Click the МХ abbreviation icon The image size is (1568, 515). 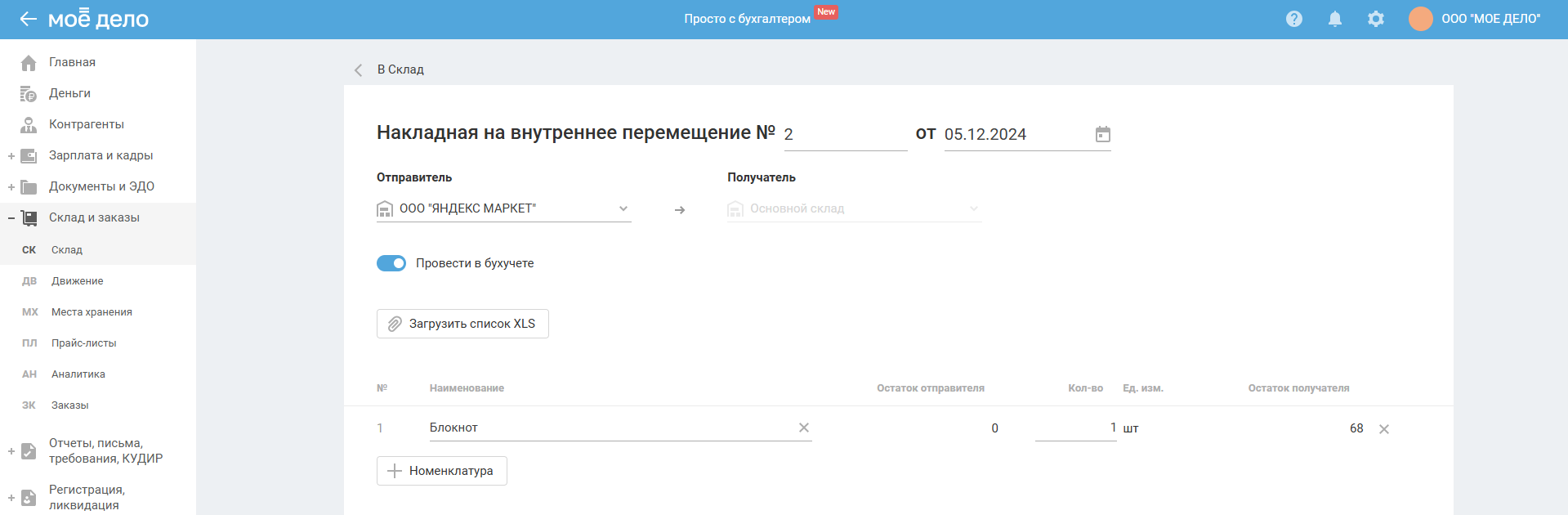point(30,312)
